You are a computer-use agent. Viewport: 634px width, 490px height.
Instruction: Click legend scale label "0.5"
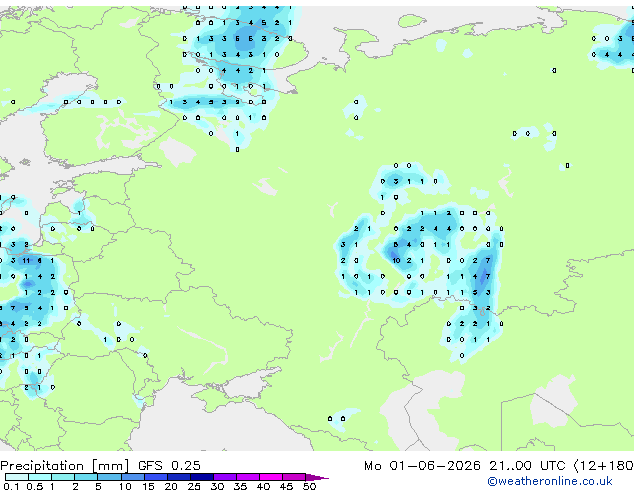35,486
